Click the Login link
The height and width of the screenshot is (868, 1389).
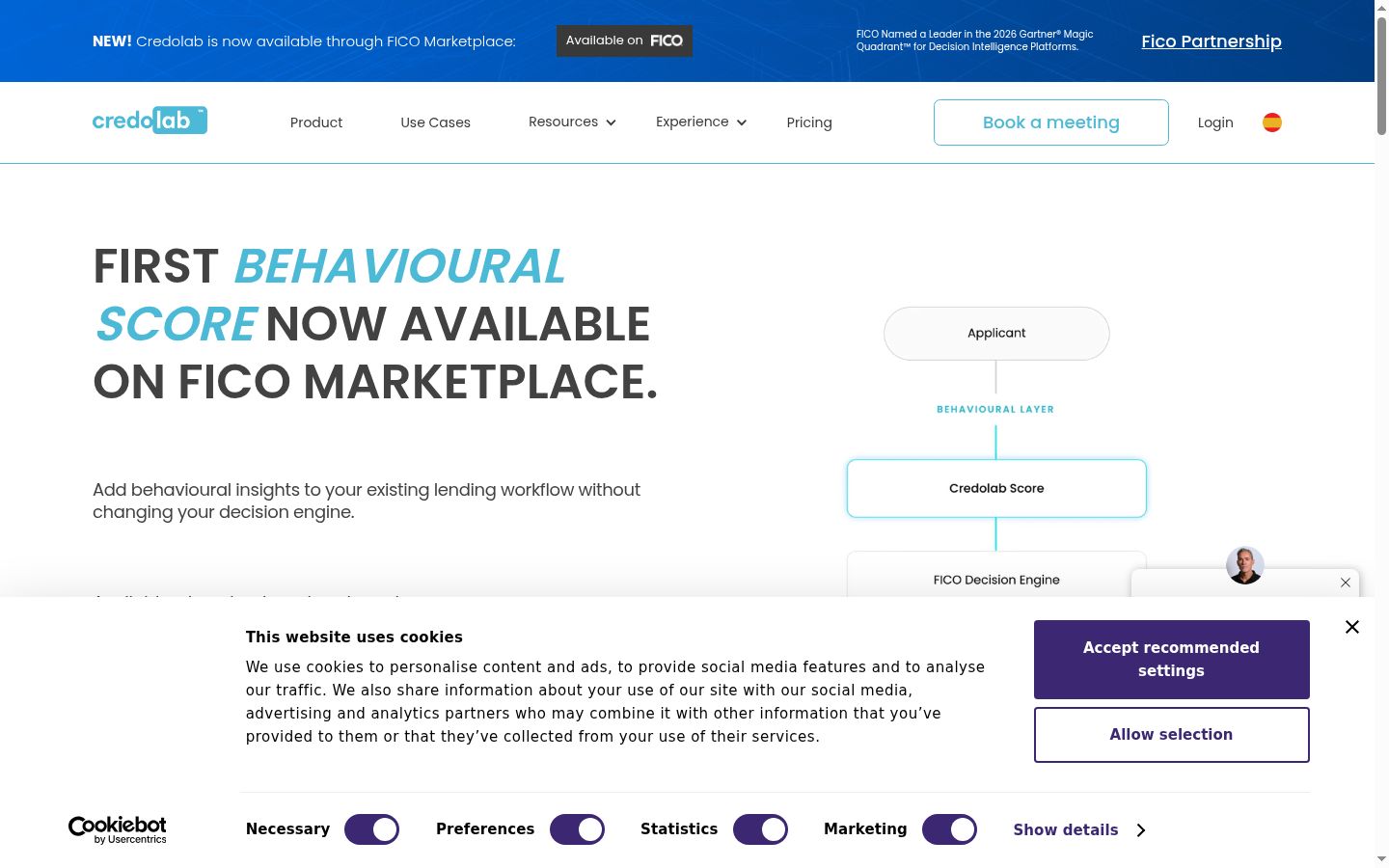1215,122
